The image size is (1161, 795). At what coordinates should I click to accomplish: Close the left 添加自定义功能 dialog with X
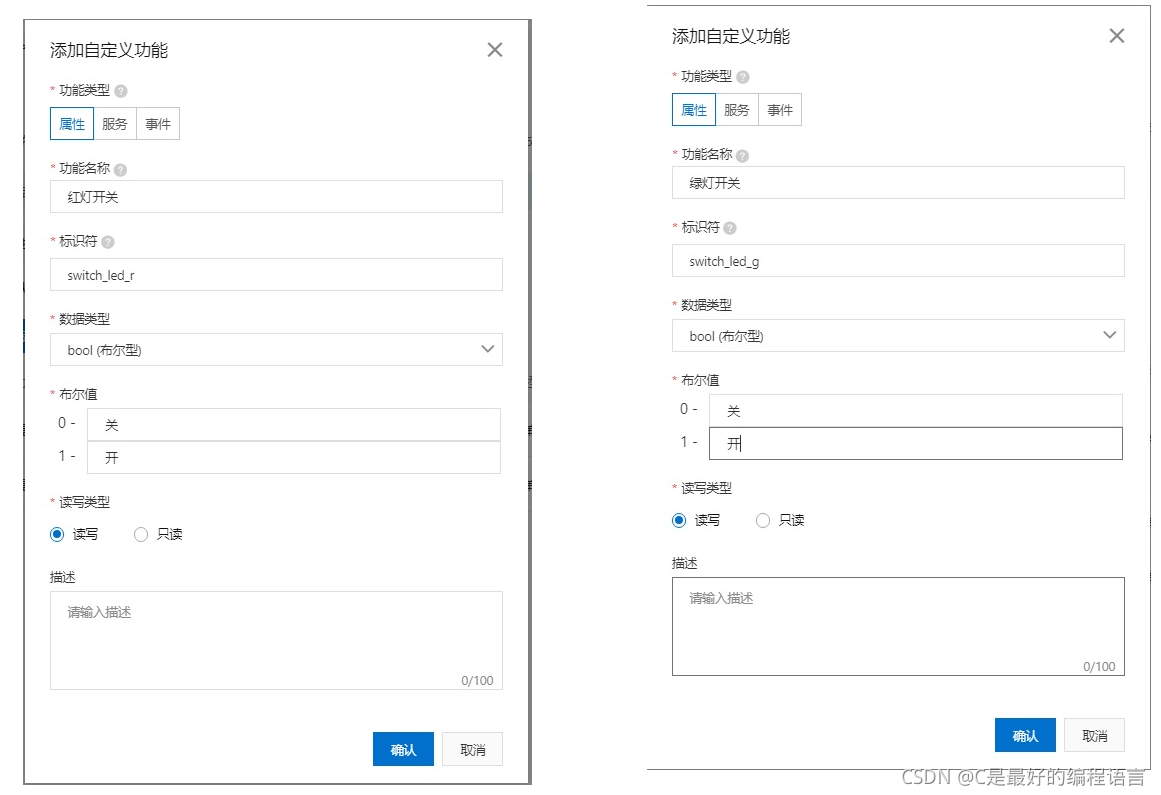(x=494, y=49)
